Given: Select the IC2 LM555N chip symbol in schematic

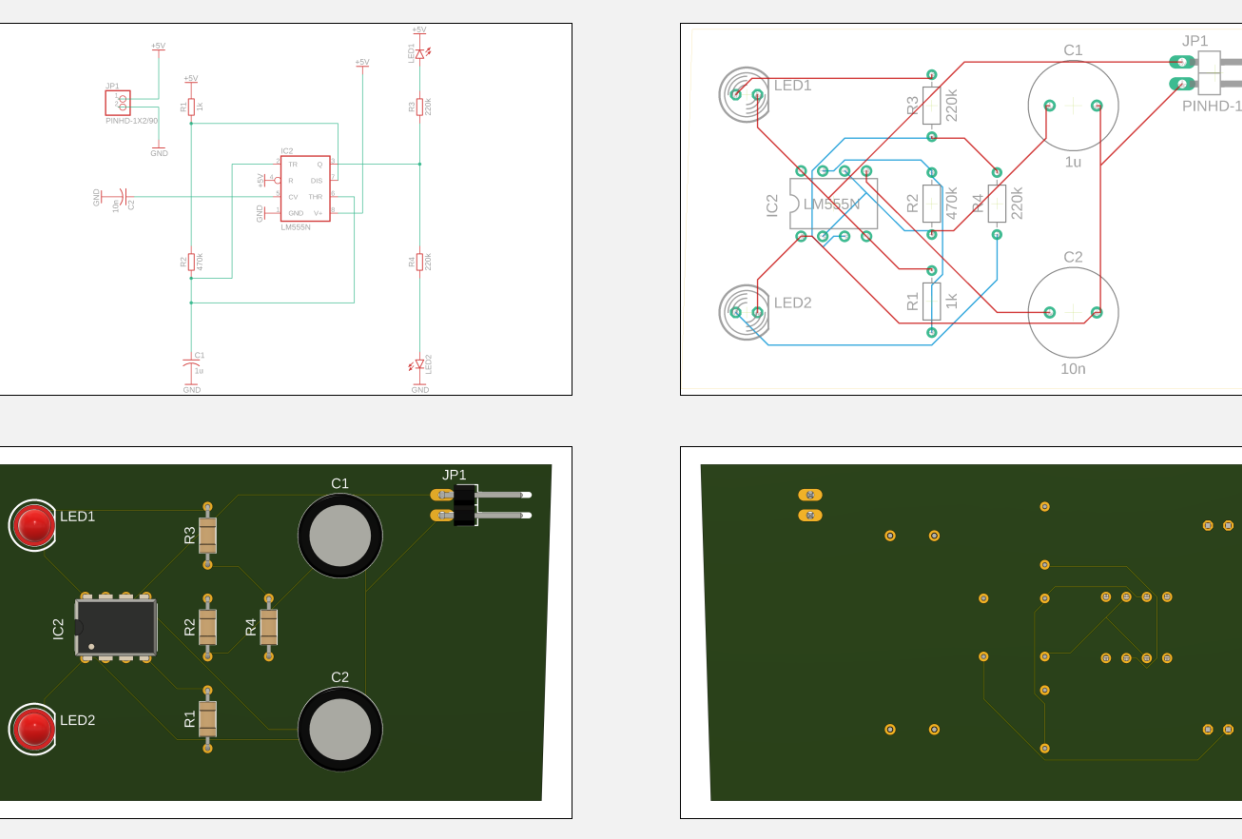Looking at the screenshot, I should click(304, 188).
